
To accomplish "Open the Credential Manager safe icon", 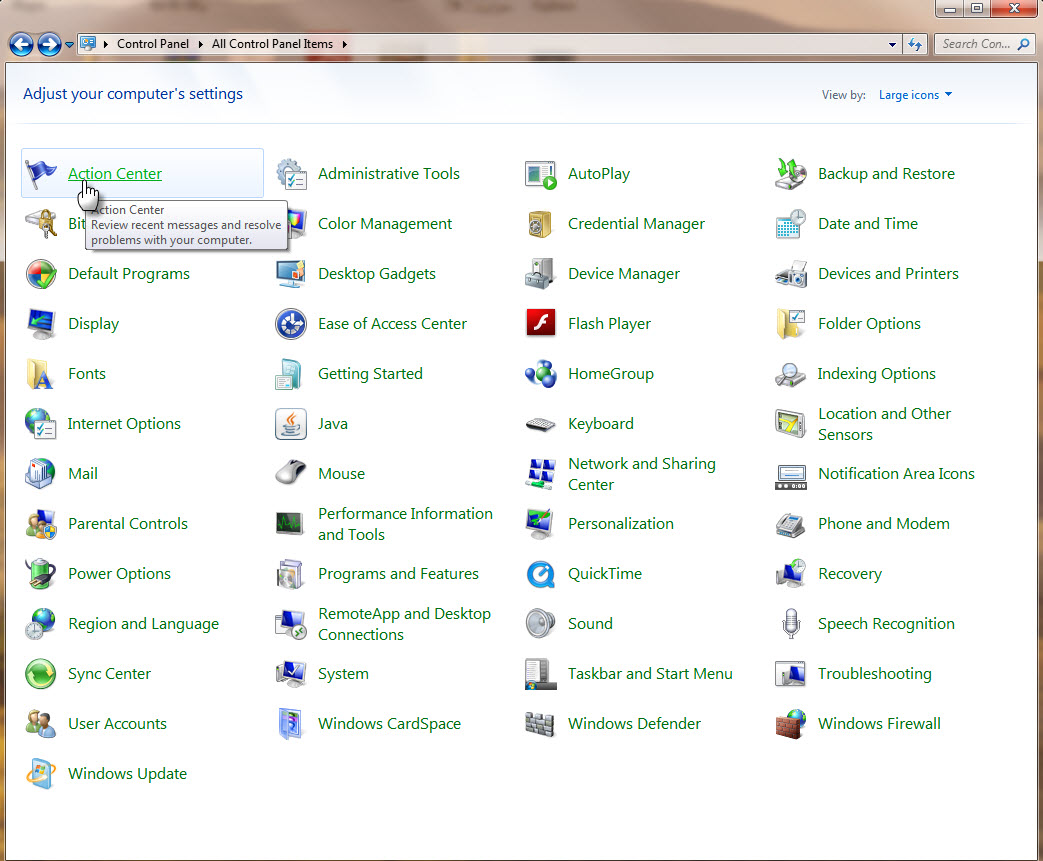I will coord(541,224).
